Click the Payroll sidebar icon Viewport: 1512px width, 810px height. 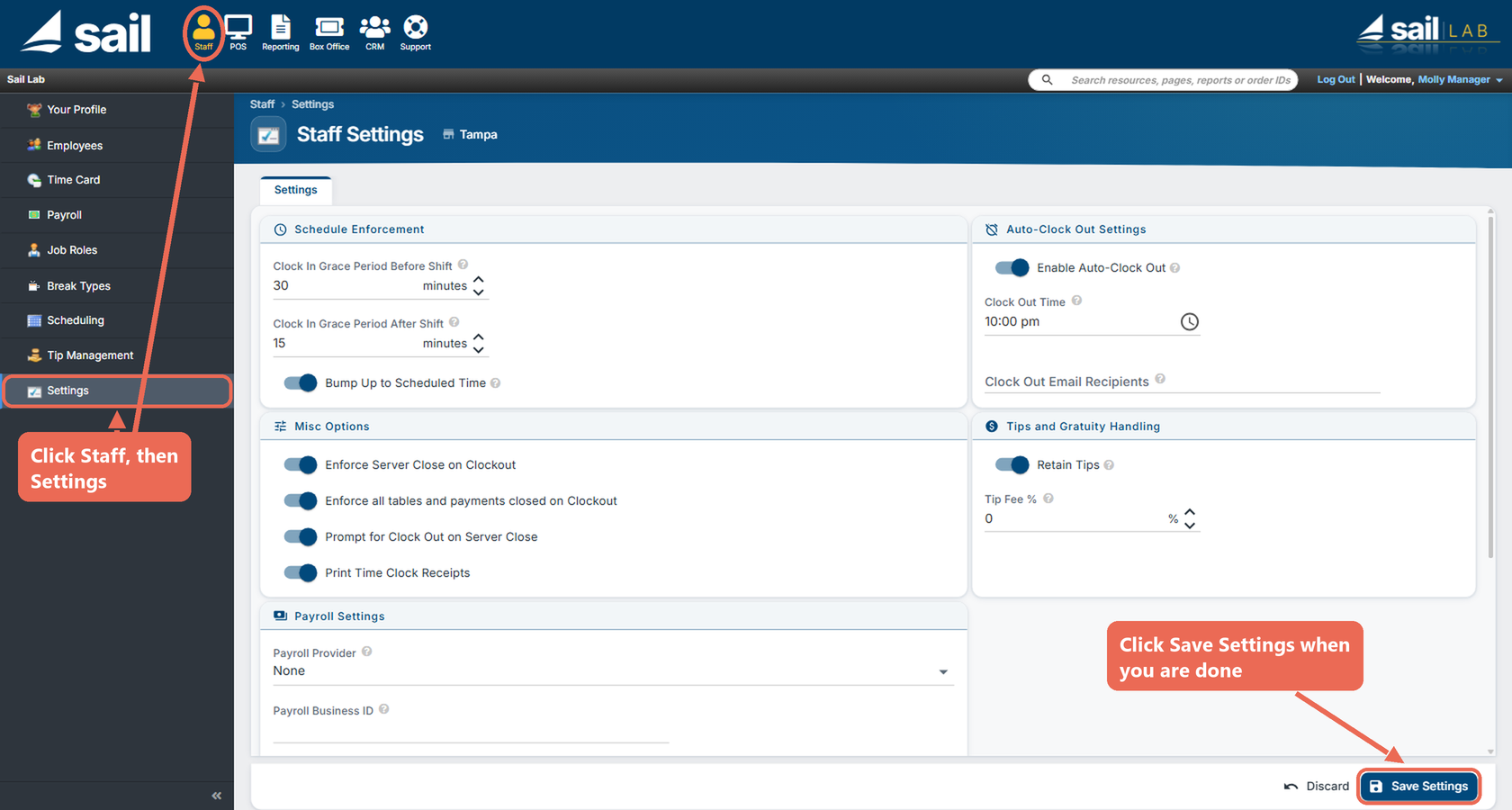(34, 215)
